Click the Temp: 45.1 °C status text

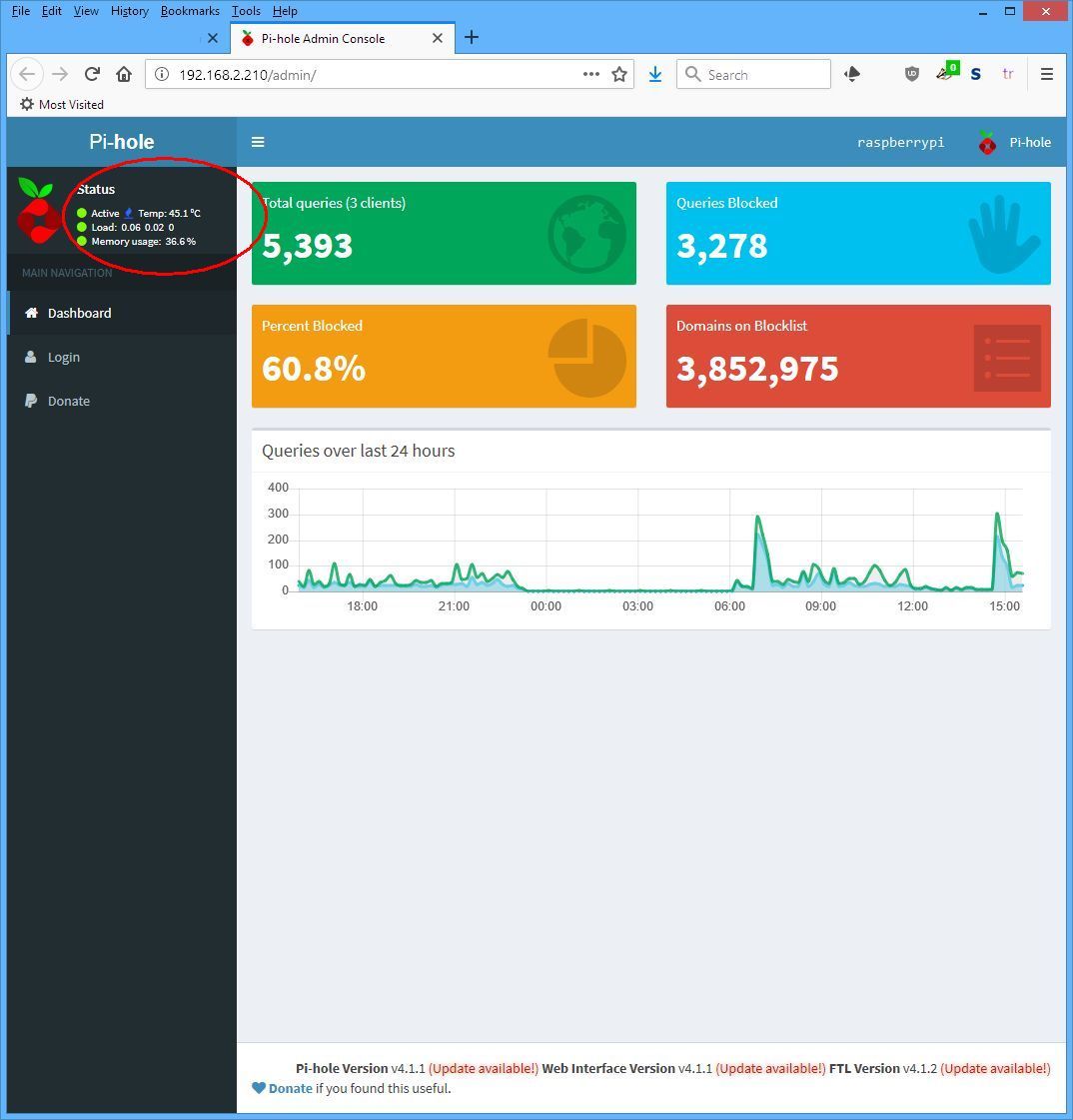(169, 213)
